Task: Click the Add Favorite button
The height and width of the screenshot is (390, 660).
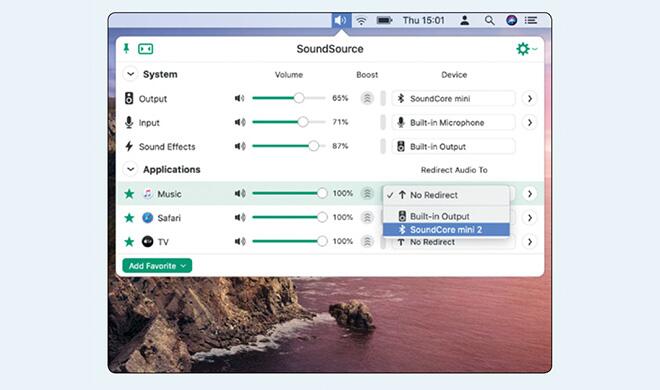Action: pyautogui.click(x=157, y=266)
